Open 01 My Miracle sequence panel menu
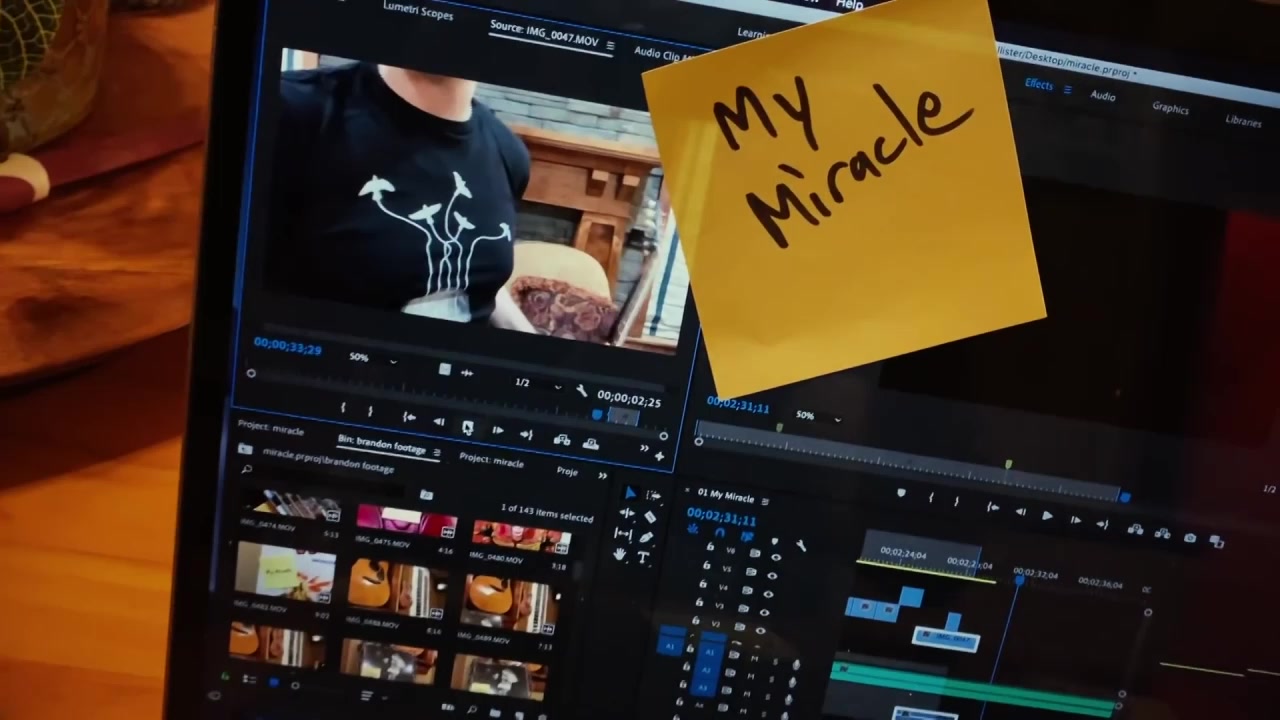The height and width of the screenshot is (720, 1280). (765, 501)
